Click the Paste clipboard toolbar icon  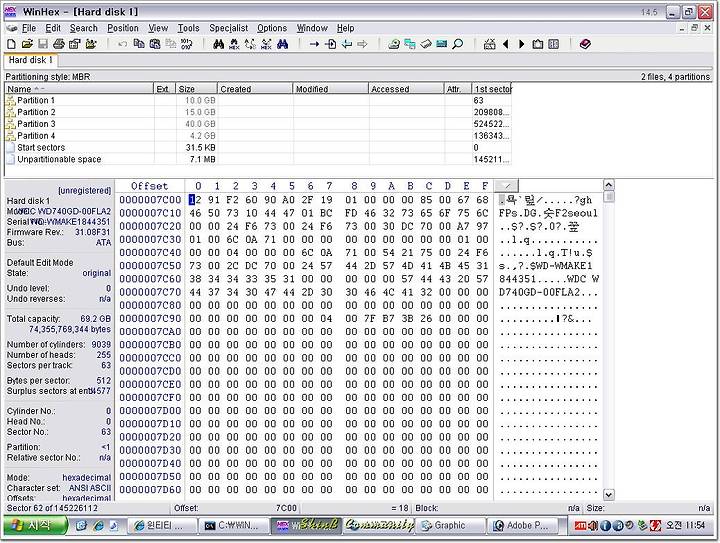pyautogui.click(x=155, y=44)
